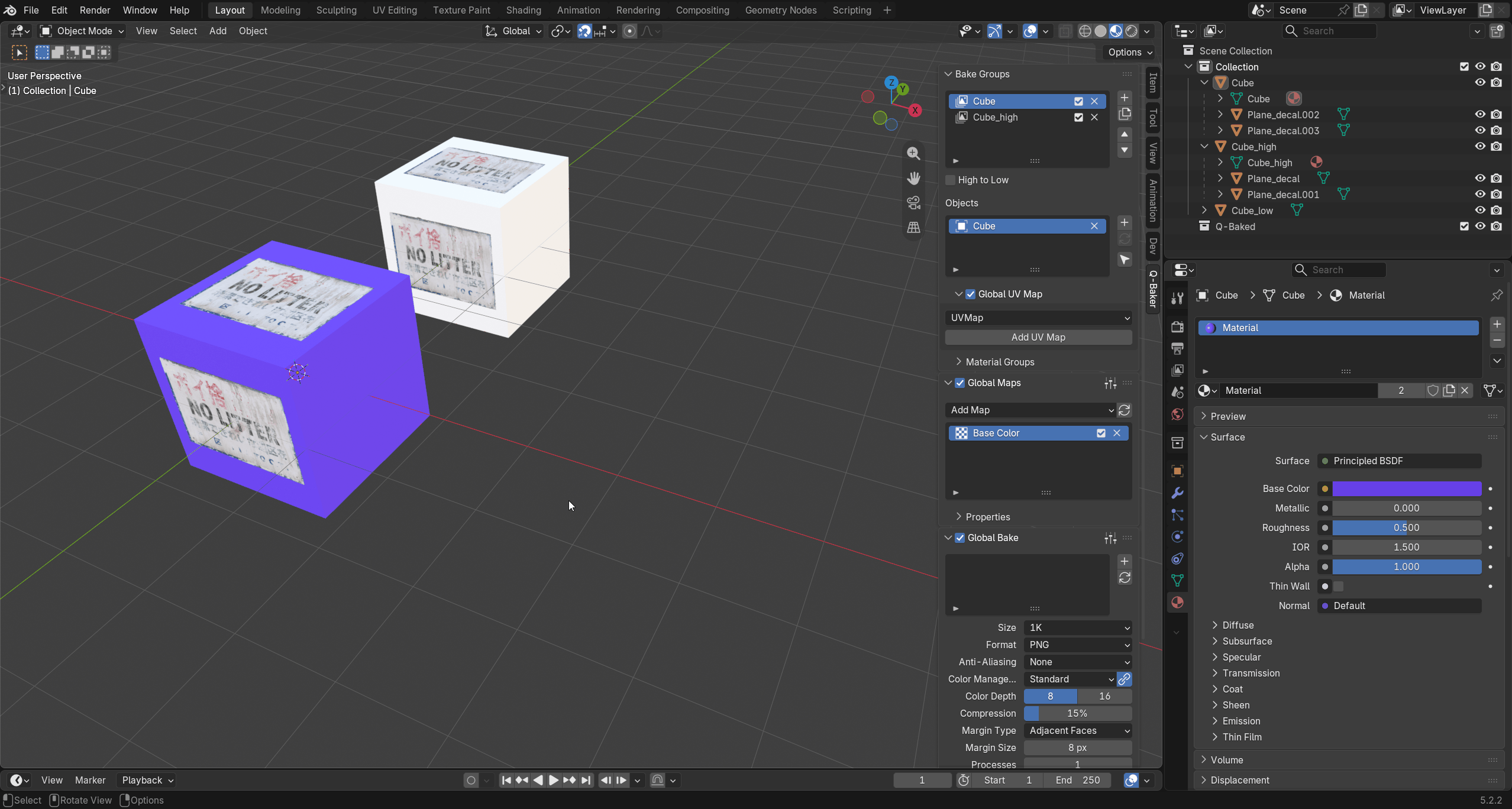Select rendered viewport shading mode

1131,31
